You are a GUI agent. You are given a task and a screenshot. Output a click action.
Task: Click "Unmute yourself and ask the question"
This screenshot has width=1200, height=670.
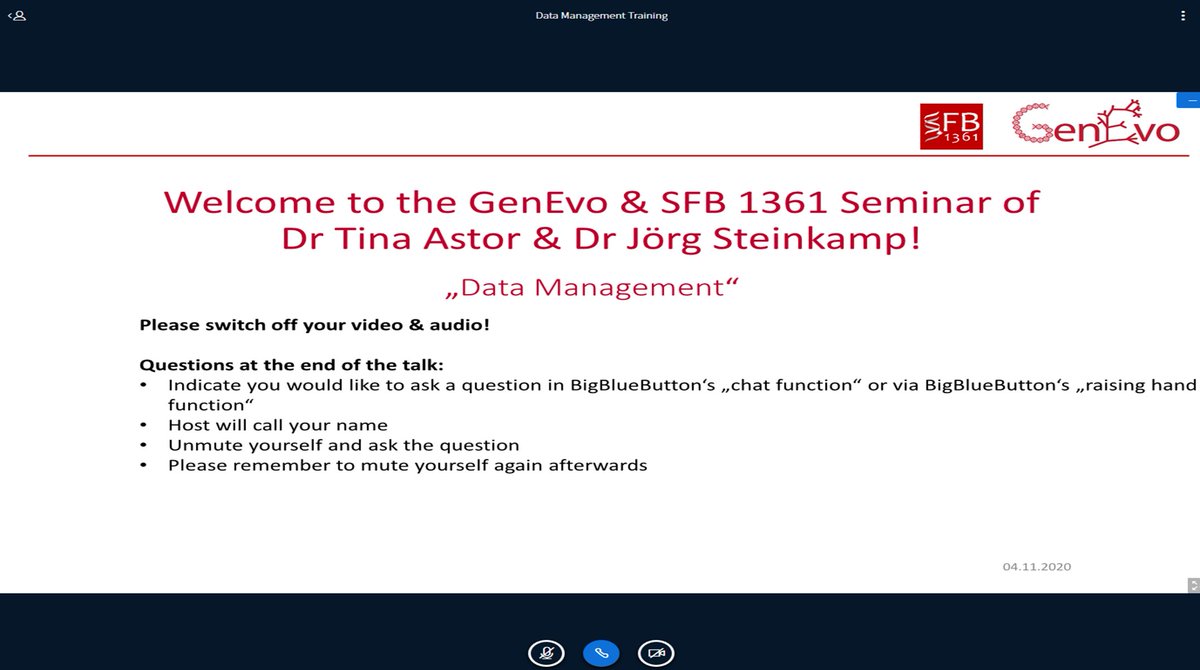(x=343, y=445)
